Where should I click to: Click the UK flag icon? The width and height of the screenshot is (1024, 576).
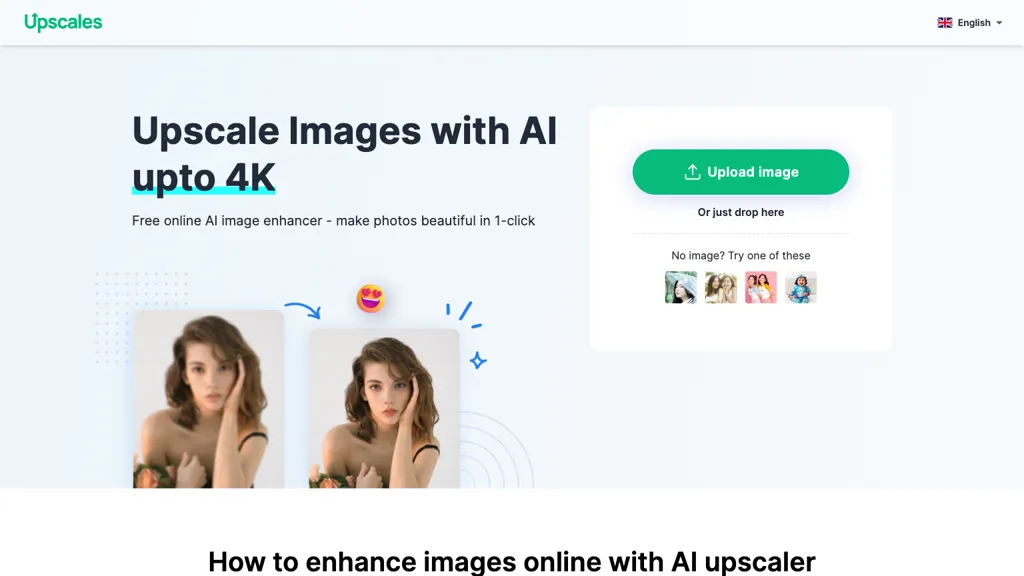tap(944, 23)
